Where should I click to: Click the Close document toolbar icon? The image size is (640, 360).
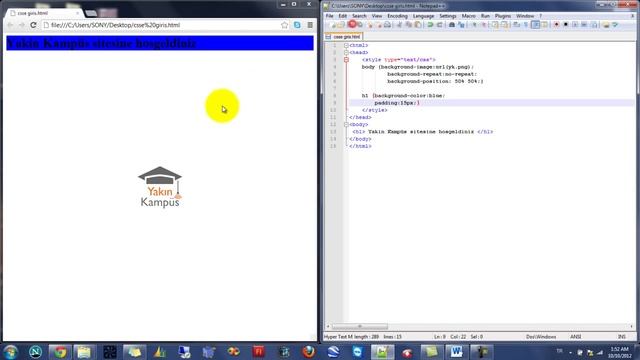click(370, 25)
